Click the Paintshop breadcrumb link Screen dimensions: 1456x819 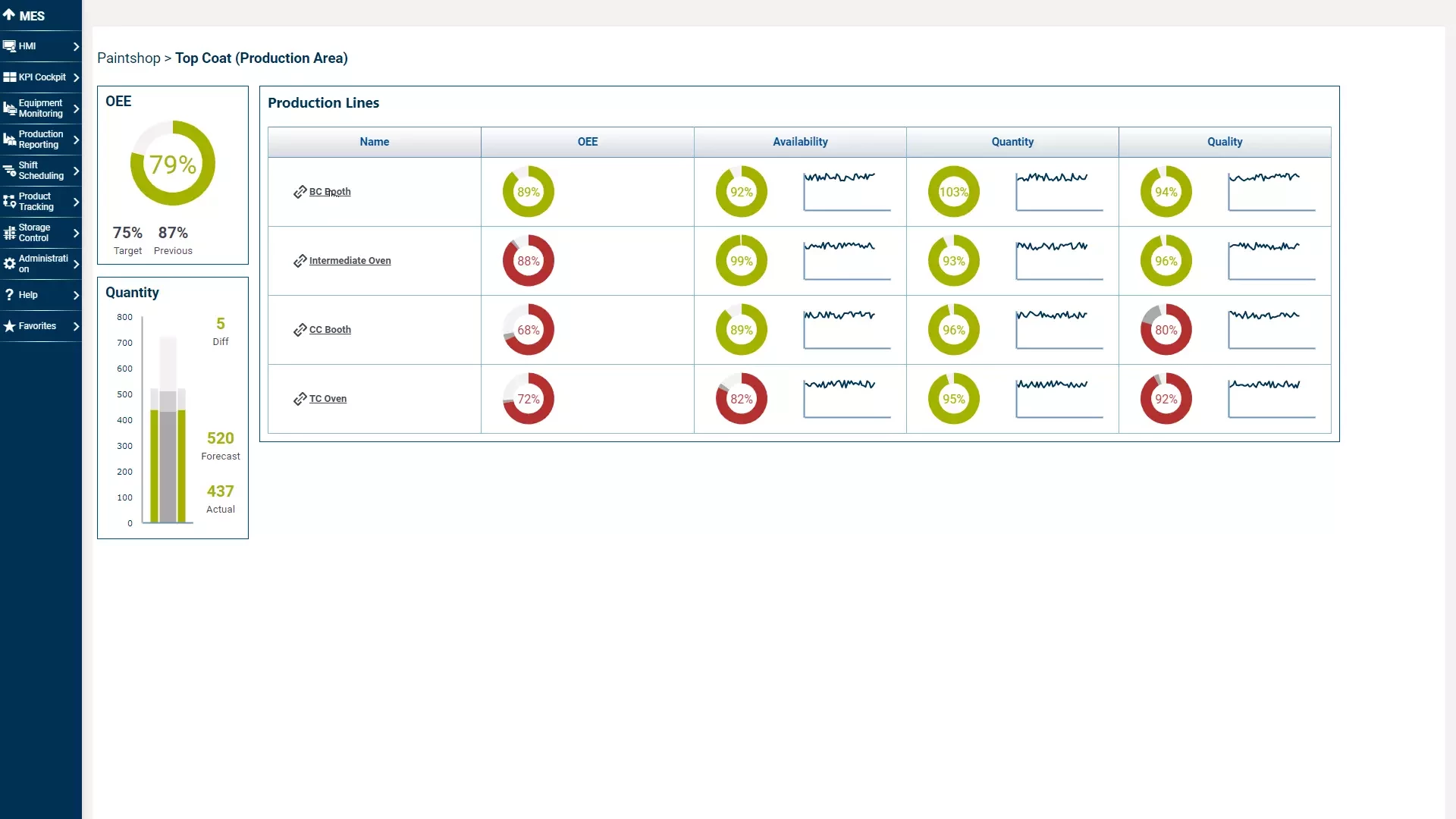tap(128, 58)
